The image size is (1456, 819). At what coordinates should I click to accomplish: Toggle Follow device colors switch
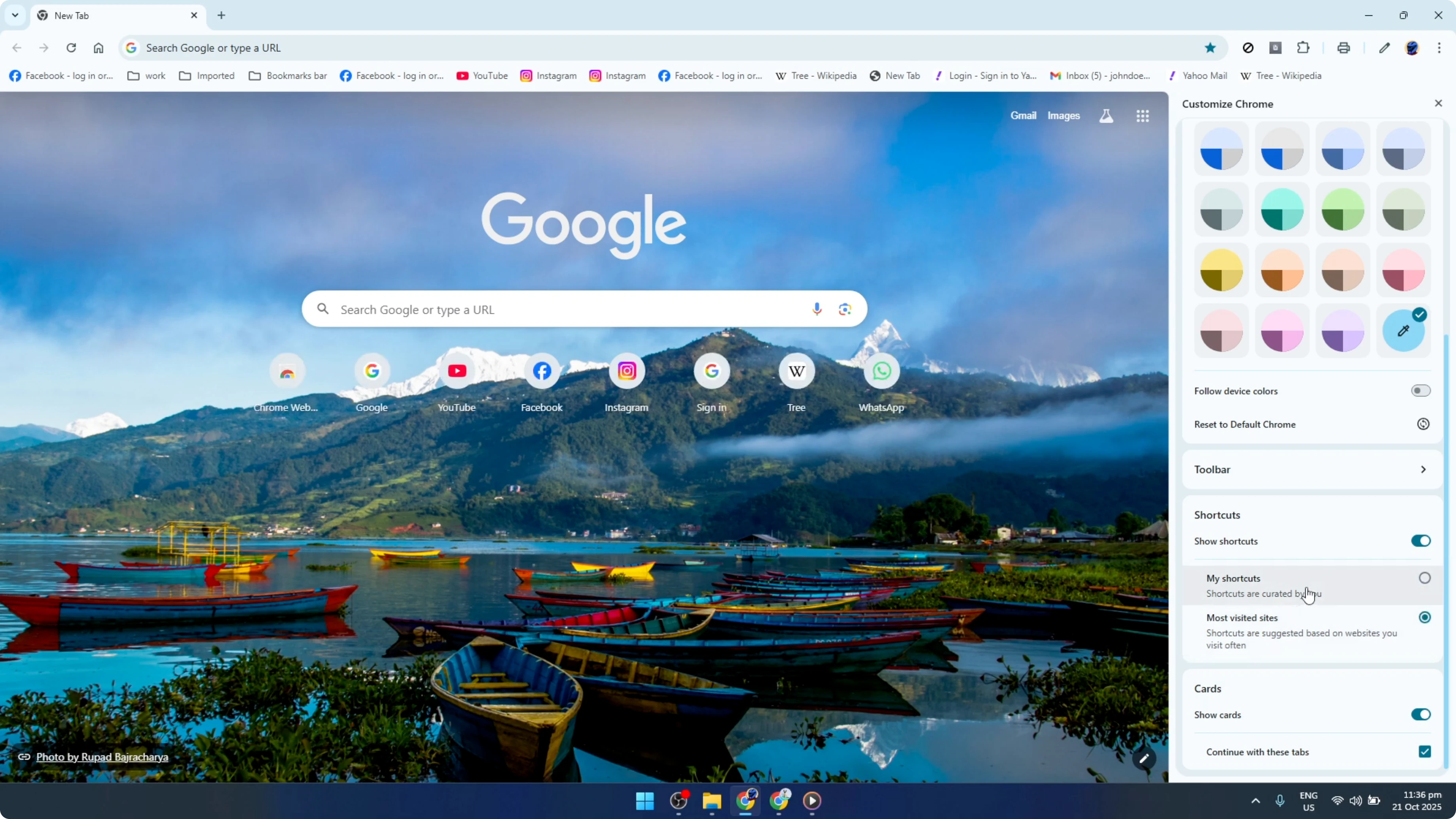click(1420, 391)
